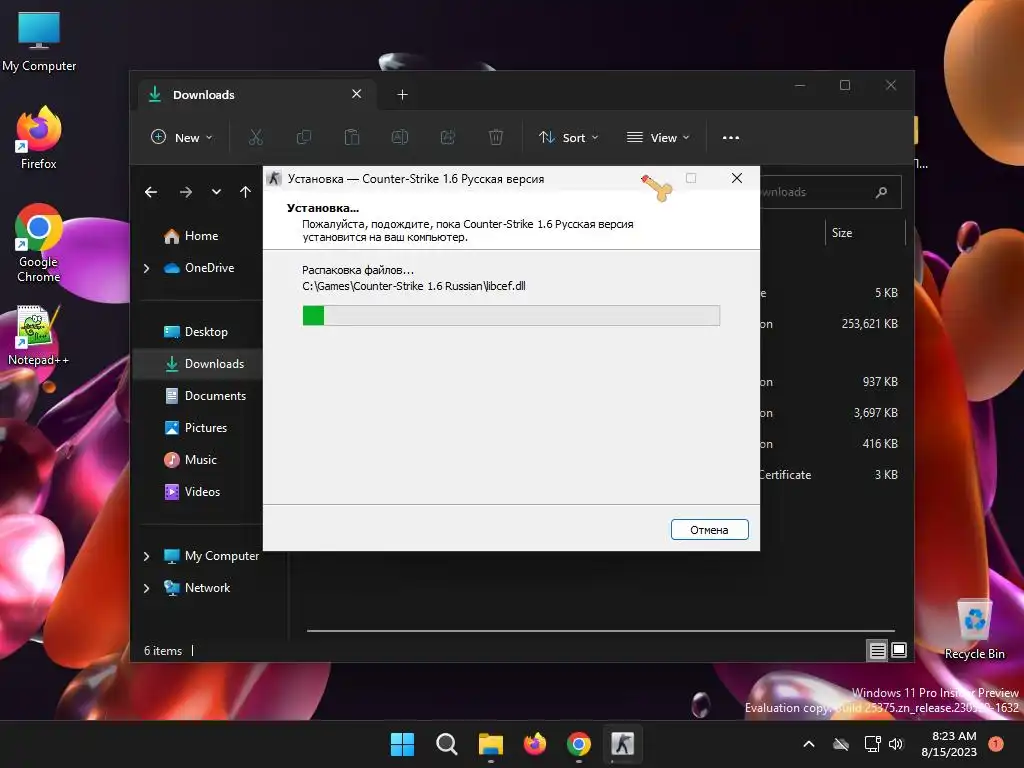Go back using the back arrow

click(x=151, y=192)
